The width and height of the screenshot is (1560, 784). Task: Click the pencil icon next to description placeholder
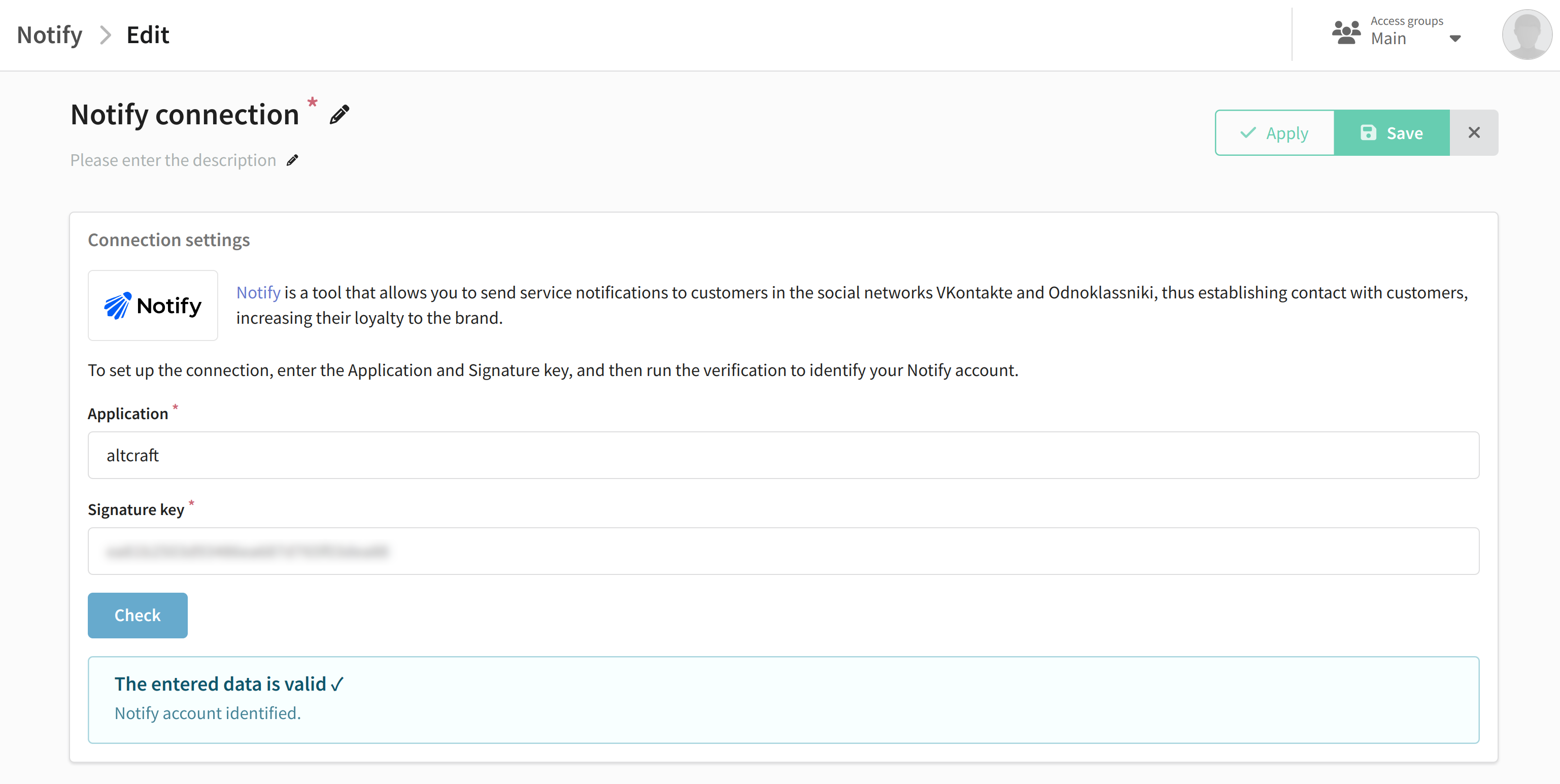(292, 160)
